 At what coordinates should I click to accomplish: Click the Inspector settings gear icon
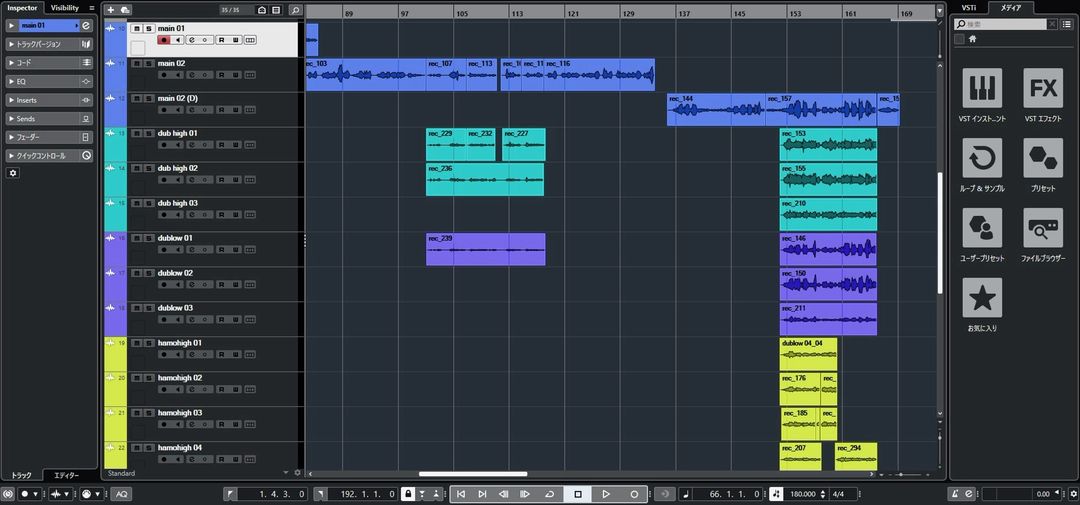pyautogui.click(x=12, y=173)
